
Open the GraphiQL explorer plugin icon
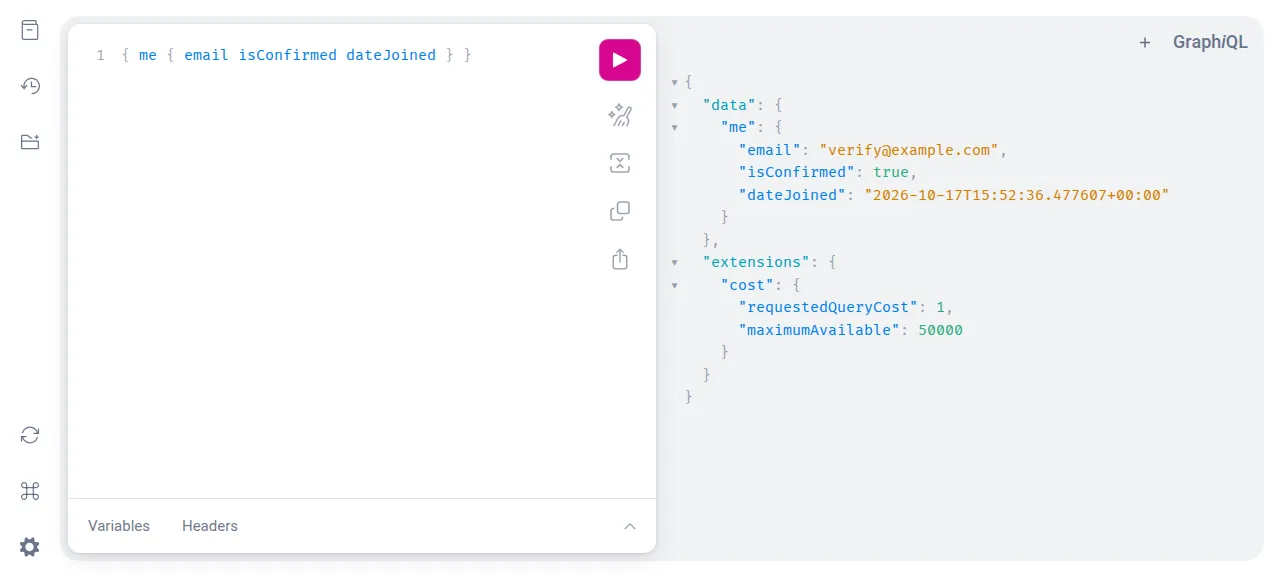[30, 142]
